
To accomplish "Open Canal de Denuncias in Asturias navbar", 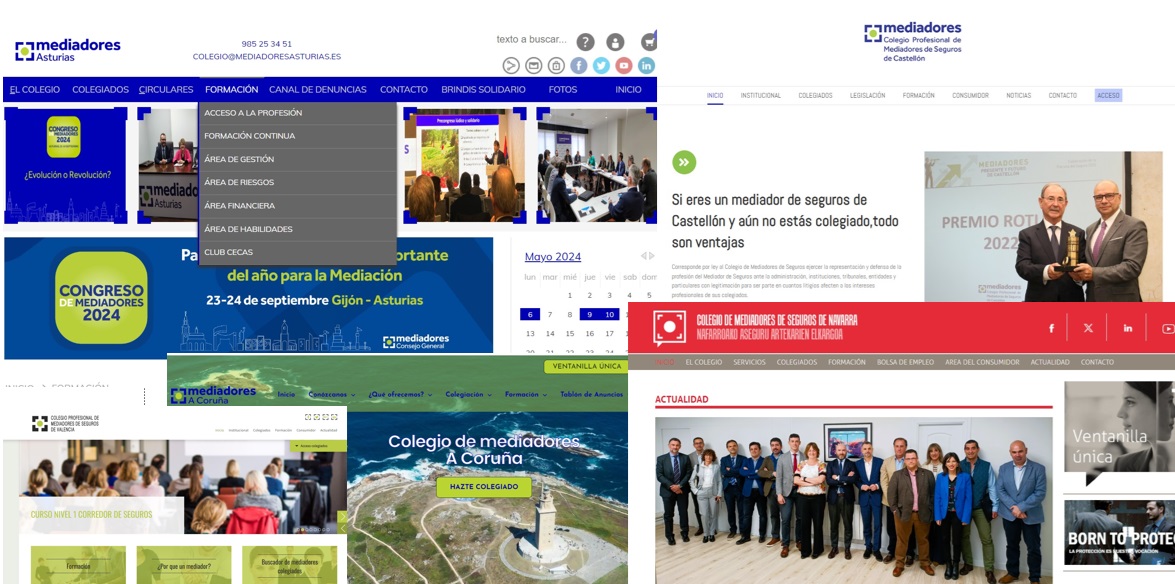I will click(x=318, y=90).
